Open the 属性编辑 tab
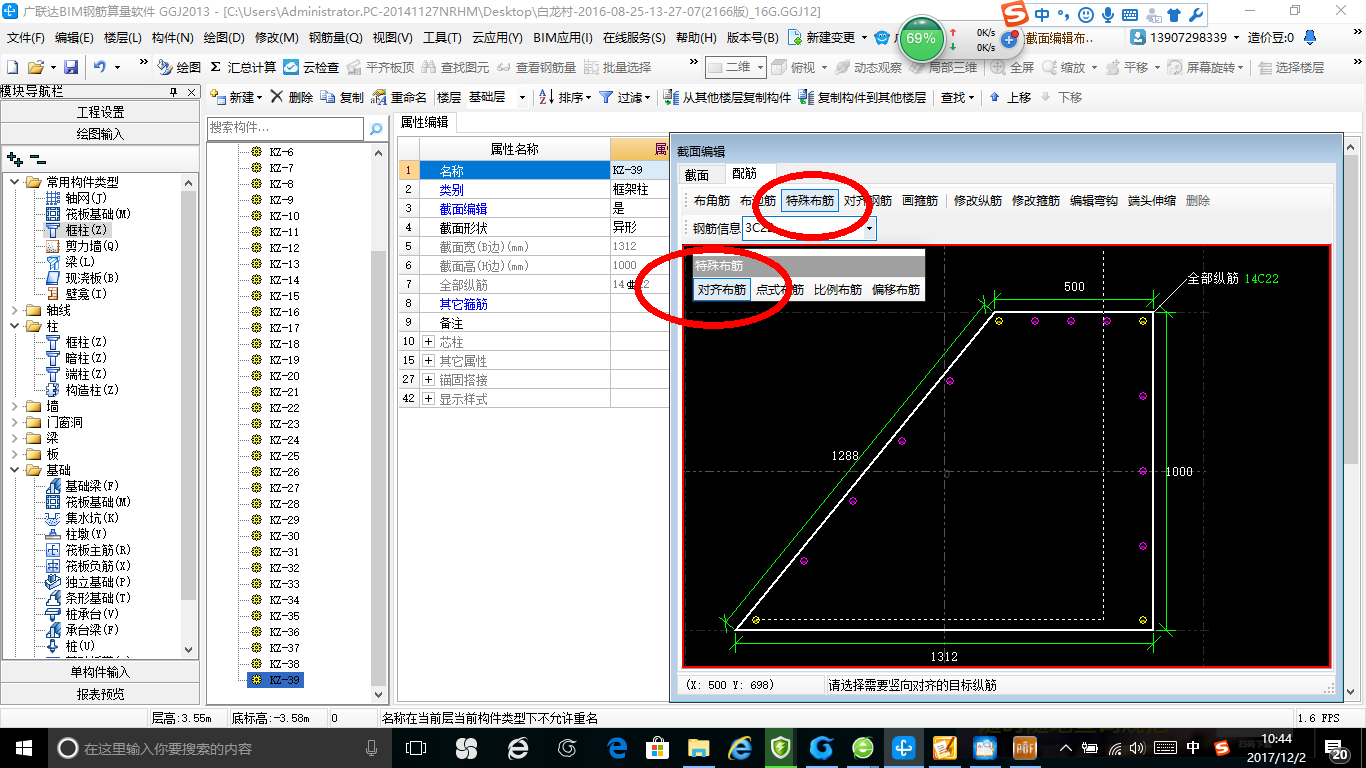This screenshot has height=768, width=1366. pos(425,122)
